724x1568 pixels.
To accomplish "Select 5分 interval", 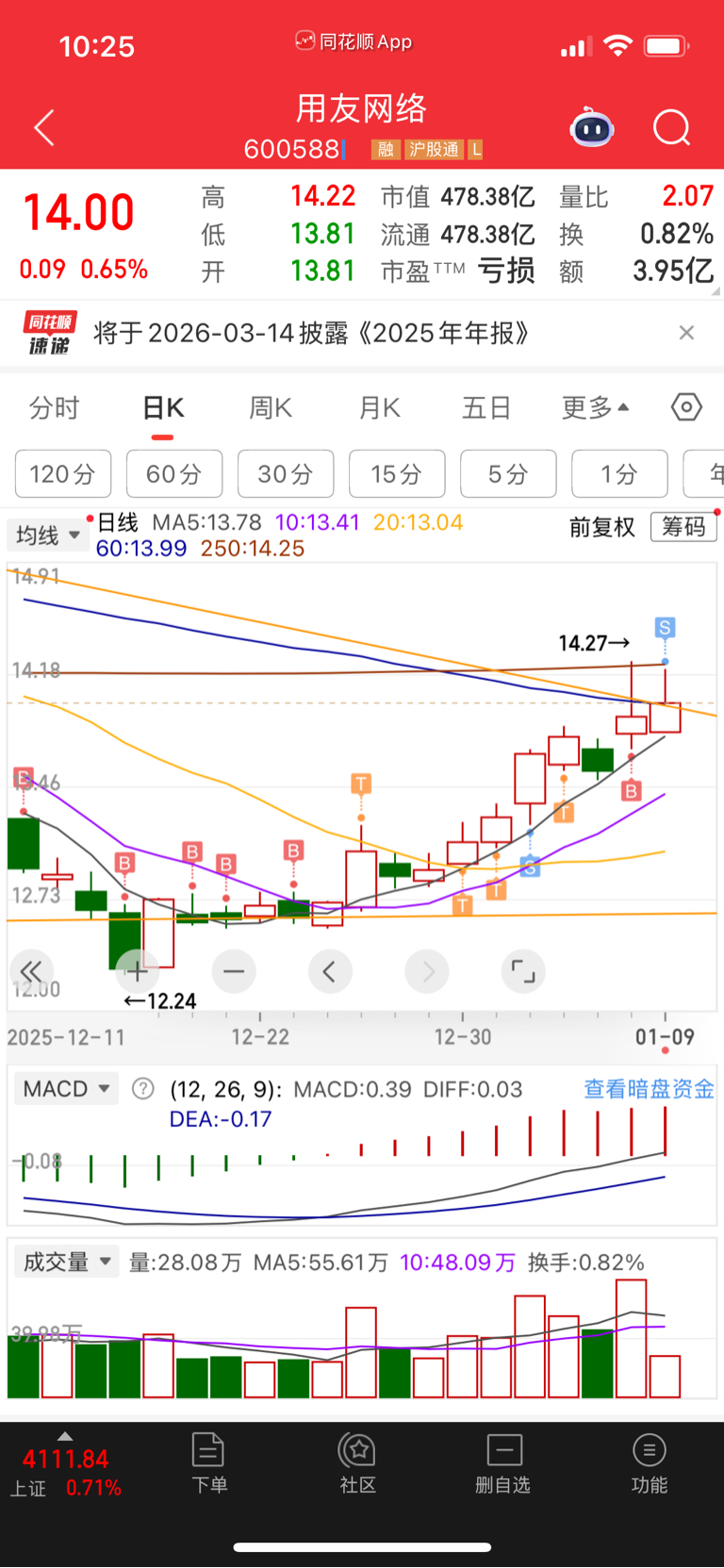I will [508, 473].
